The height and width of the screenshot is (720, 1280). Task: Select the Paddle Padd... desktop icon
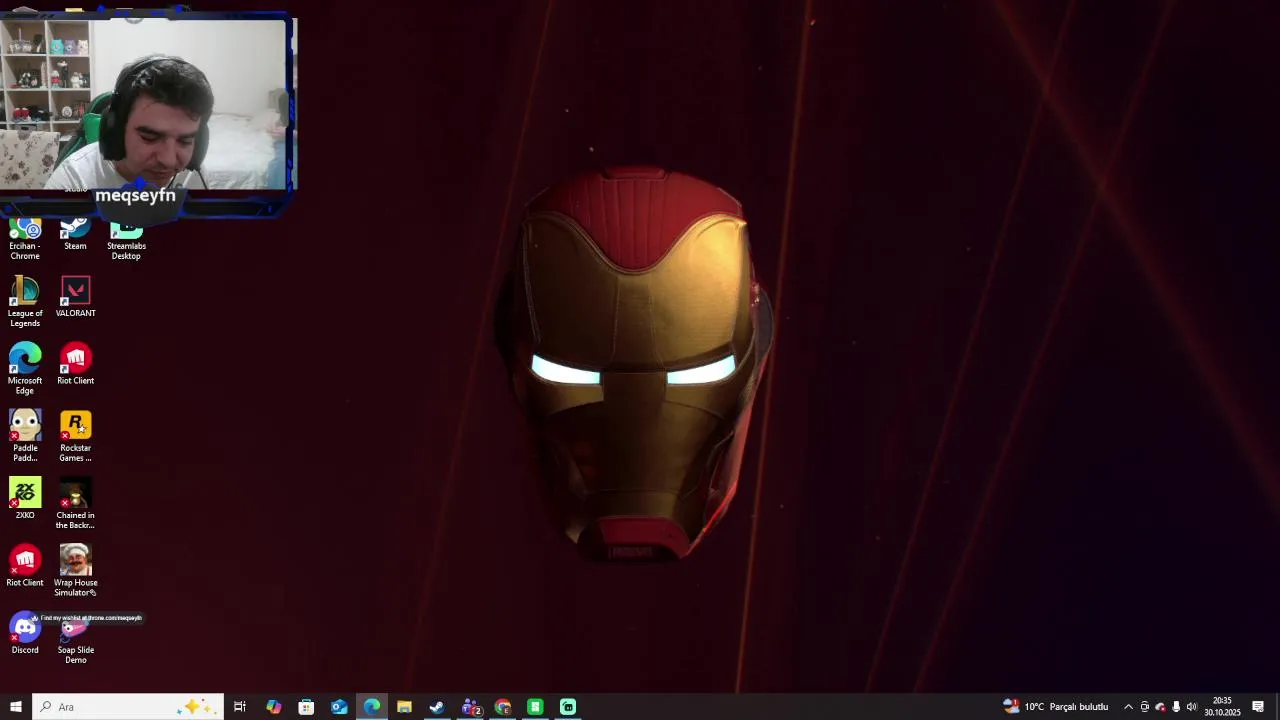[x=25, y=436]
